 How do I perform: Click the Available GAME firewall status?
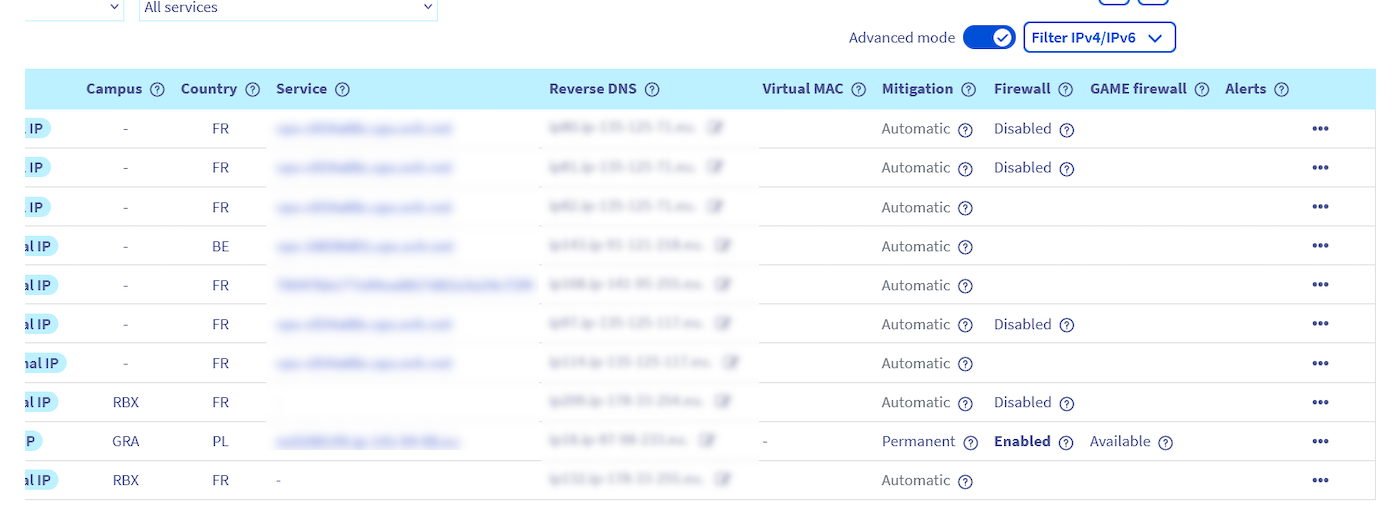tap(1120, 442)
